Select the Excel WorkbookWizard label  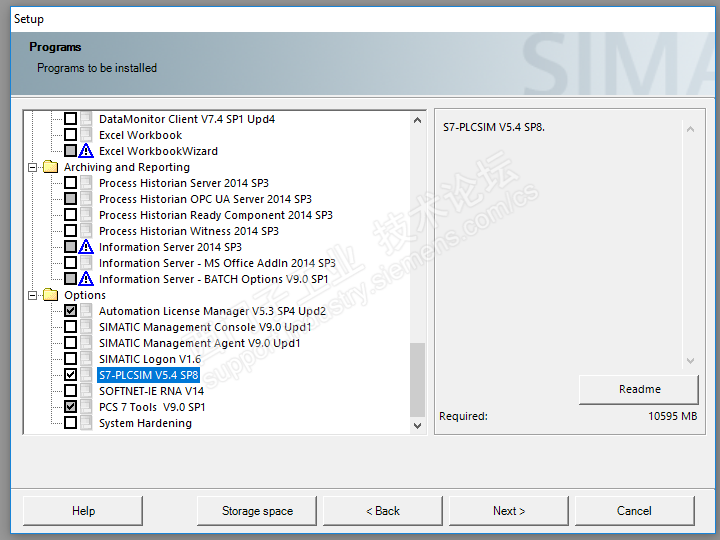[158, 151]
